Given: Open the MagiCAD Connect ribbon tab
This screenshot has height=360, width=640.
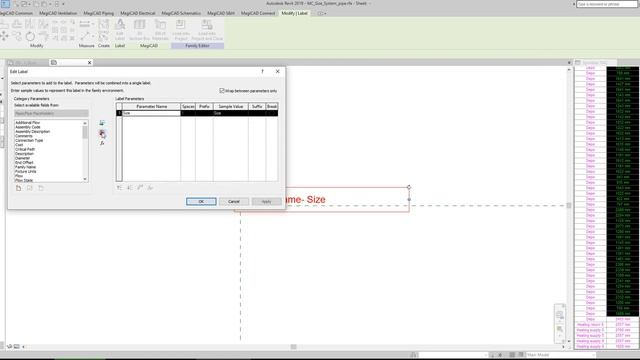Looking at the screenshot, I should [258, 13].
